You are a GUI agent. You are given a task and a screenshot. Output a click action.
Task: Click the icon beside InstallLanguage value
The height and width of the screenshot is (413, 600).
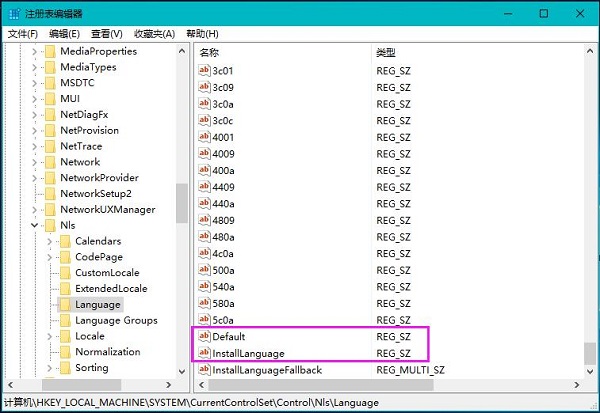[204, 353]
